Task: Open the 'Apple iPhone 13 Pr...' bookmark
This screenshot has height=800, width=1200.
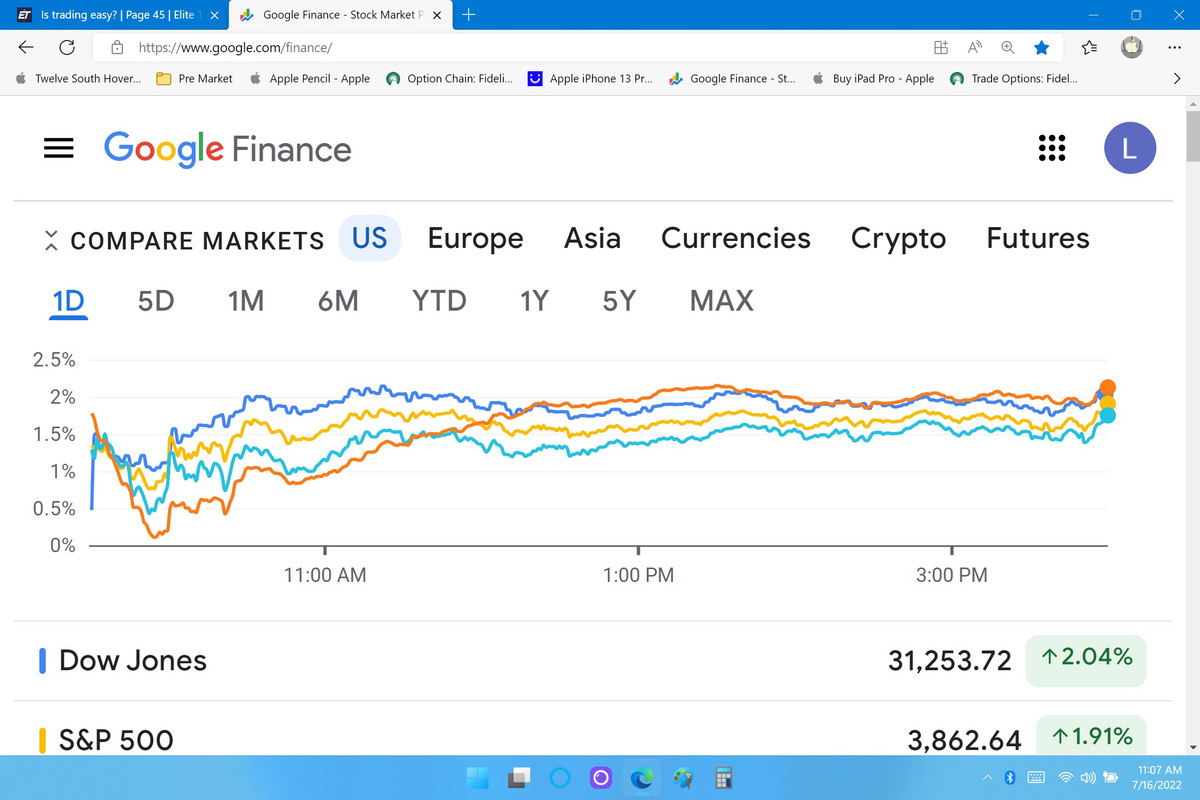Action: click(x=590, y=78)
